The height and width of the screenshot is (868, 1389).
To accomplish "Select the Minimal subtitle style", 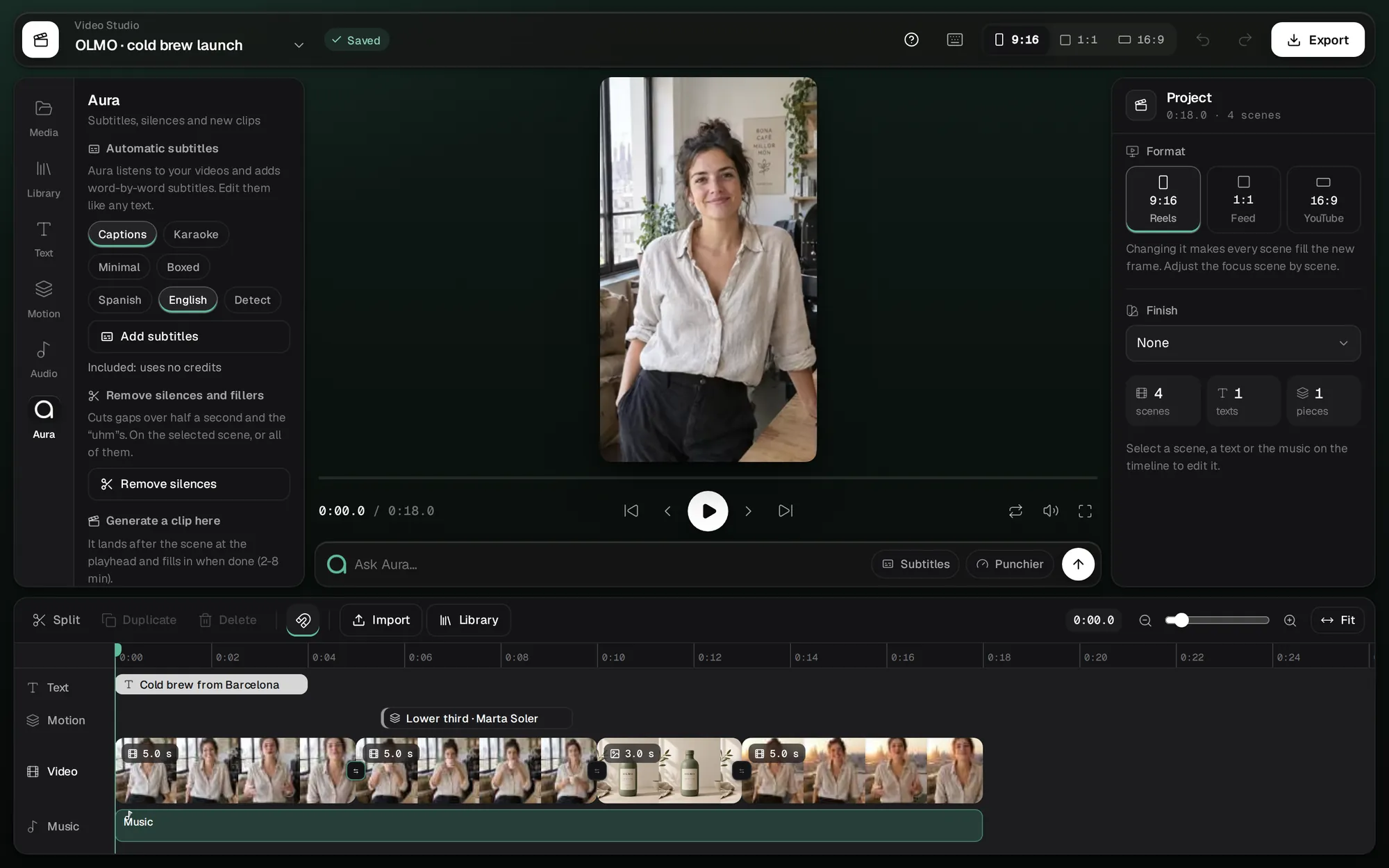I will [119, 267].
